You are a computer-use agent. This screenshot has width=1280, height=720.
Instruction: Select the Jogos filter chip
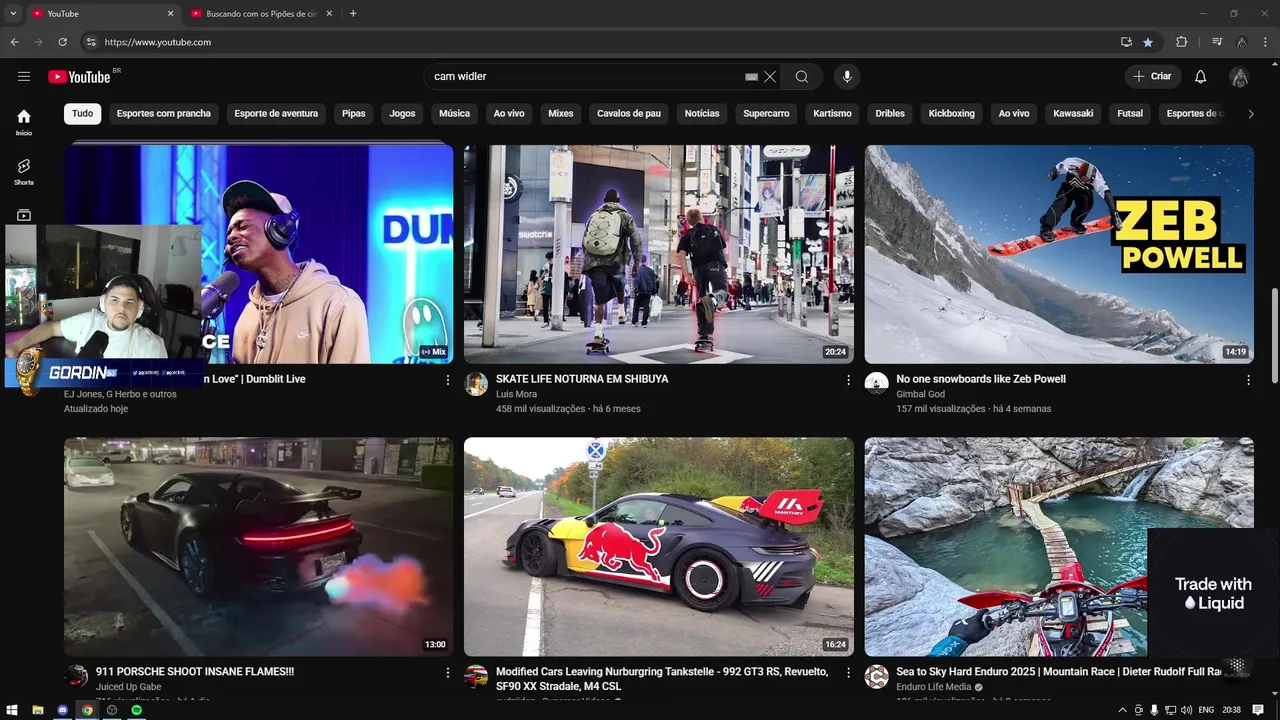click(x=403, y=113)
